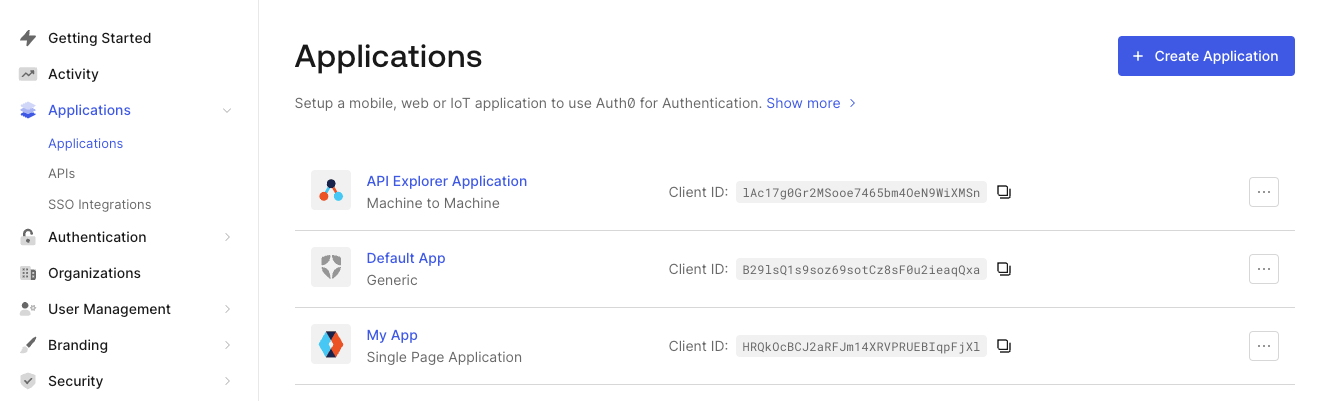Click the Authentication padlock icon
This screenshot has height=401, width=1326.
click(28, 237)
